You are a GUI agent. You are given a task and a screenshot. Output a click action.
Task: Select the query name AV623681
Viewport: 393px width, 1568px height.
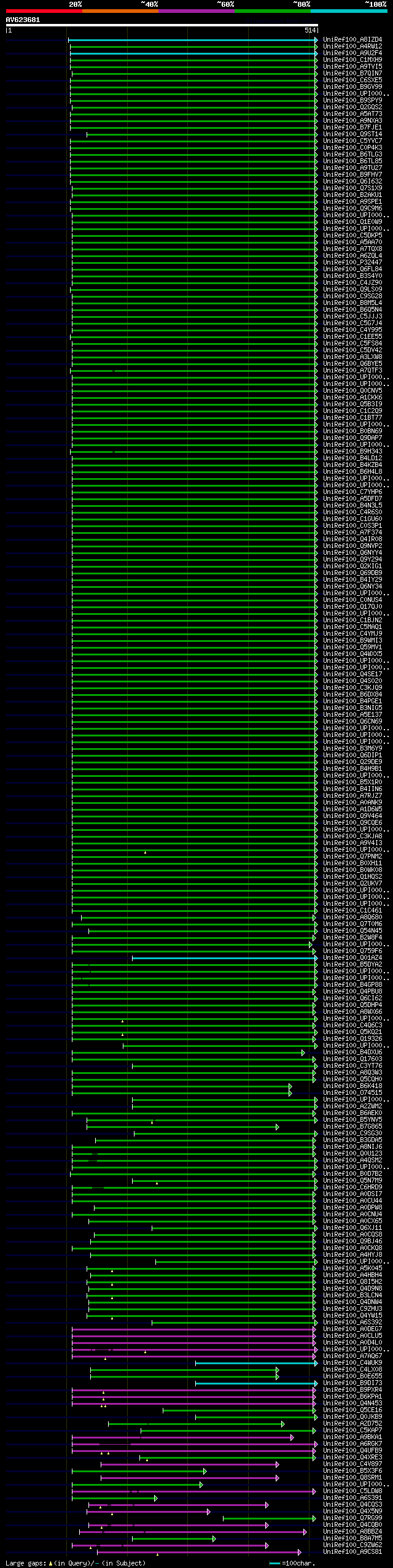coord(23,20)
